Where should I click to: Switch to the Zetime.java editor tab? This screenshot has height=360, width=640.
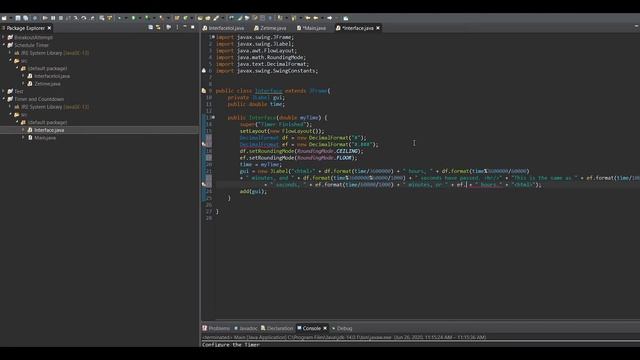270,28
